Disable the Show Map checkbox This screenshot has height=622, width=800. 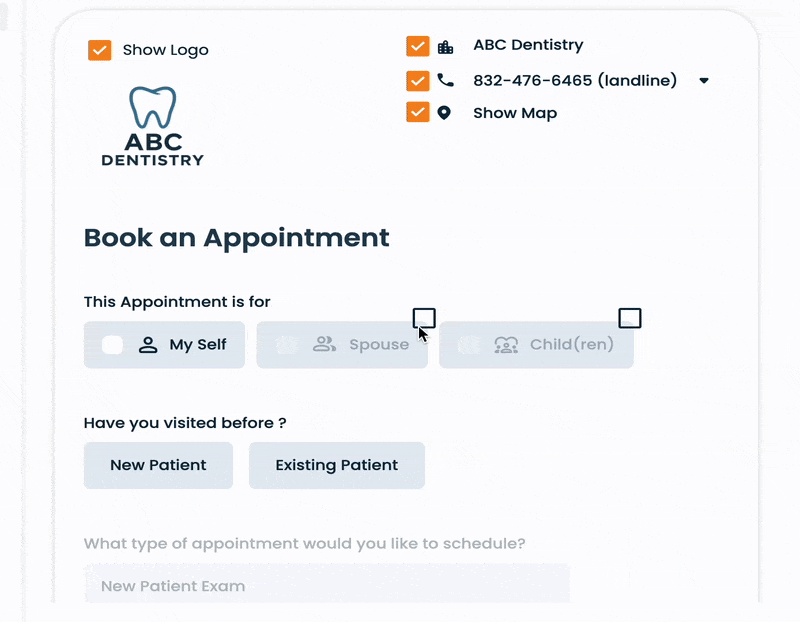[418, 112]
